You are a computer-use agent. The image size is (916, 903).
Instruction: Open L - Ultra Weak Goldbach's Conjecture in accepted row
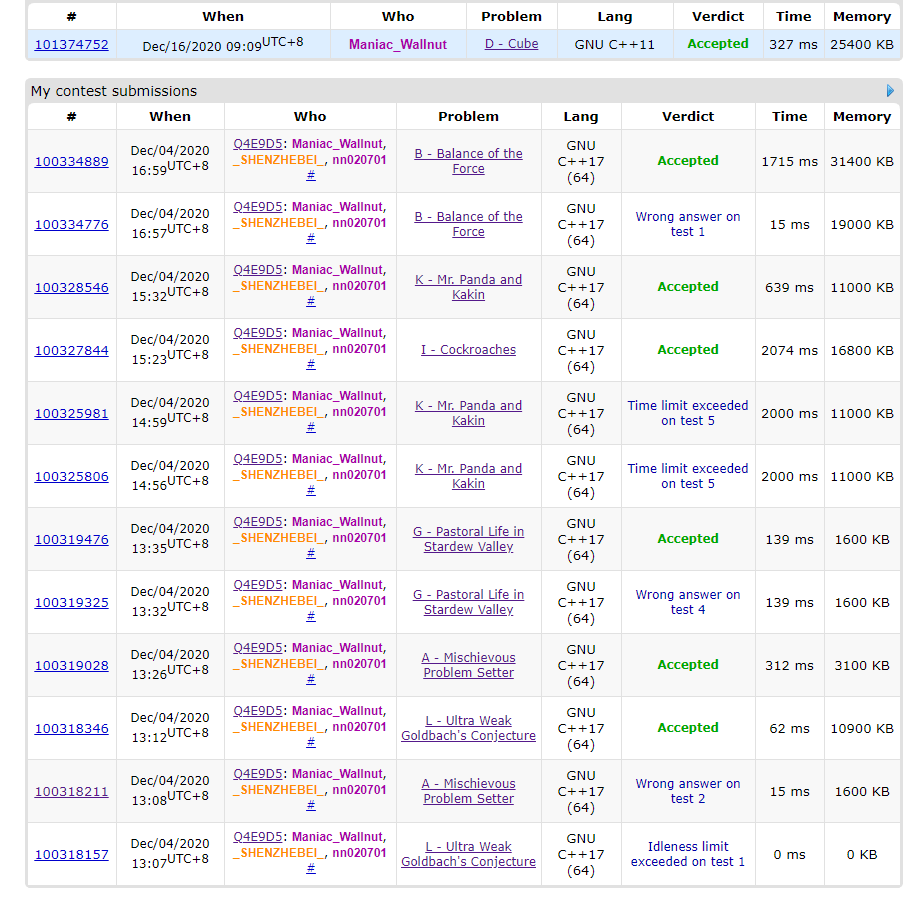click(468, 728)
